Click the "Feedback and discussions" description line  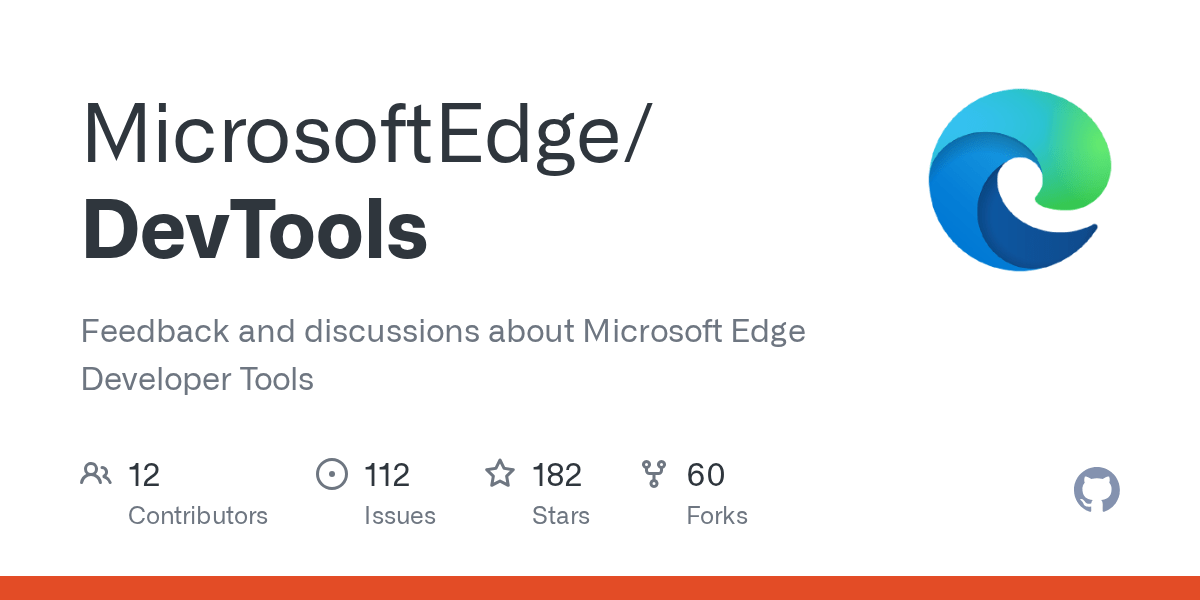[x=443, y=331]
